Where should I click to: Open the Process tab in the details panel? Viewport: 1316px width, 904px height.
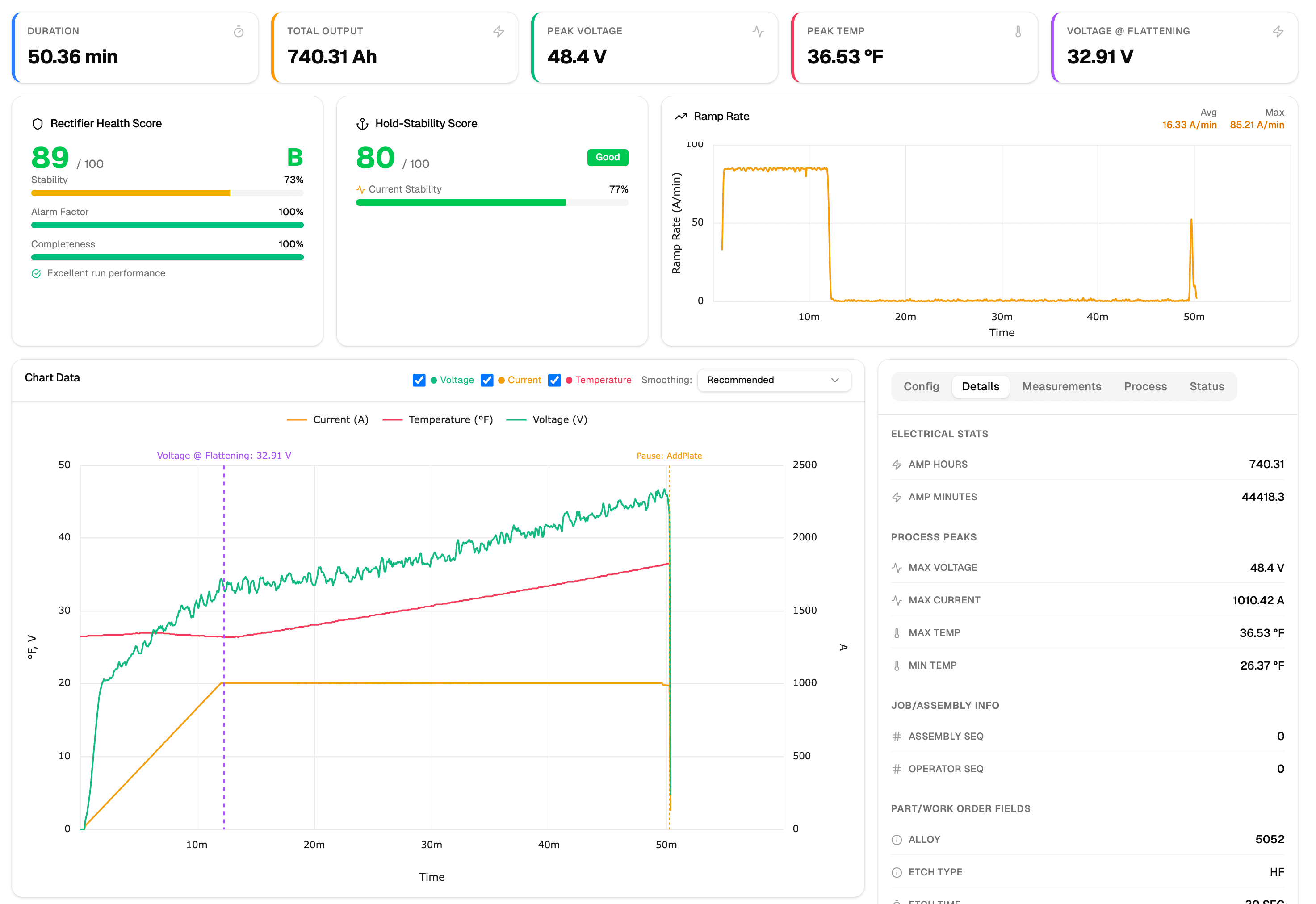(x=1145, y=386)
